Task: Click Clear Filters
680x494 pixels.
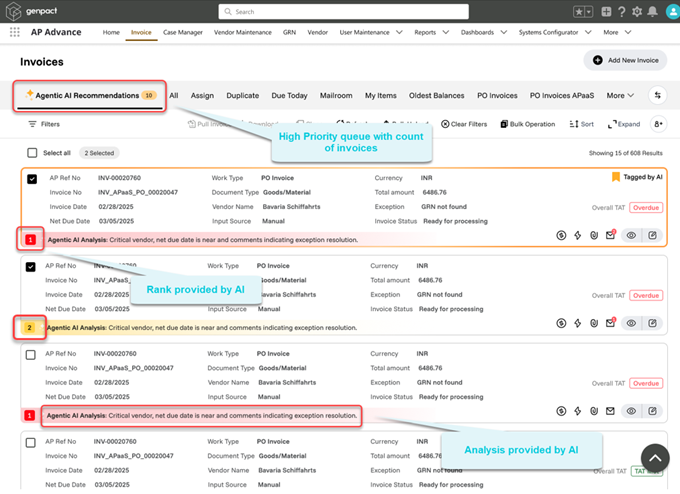Action: click(464, 124)
